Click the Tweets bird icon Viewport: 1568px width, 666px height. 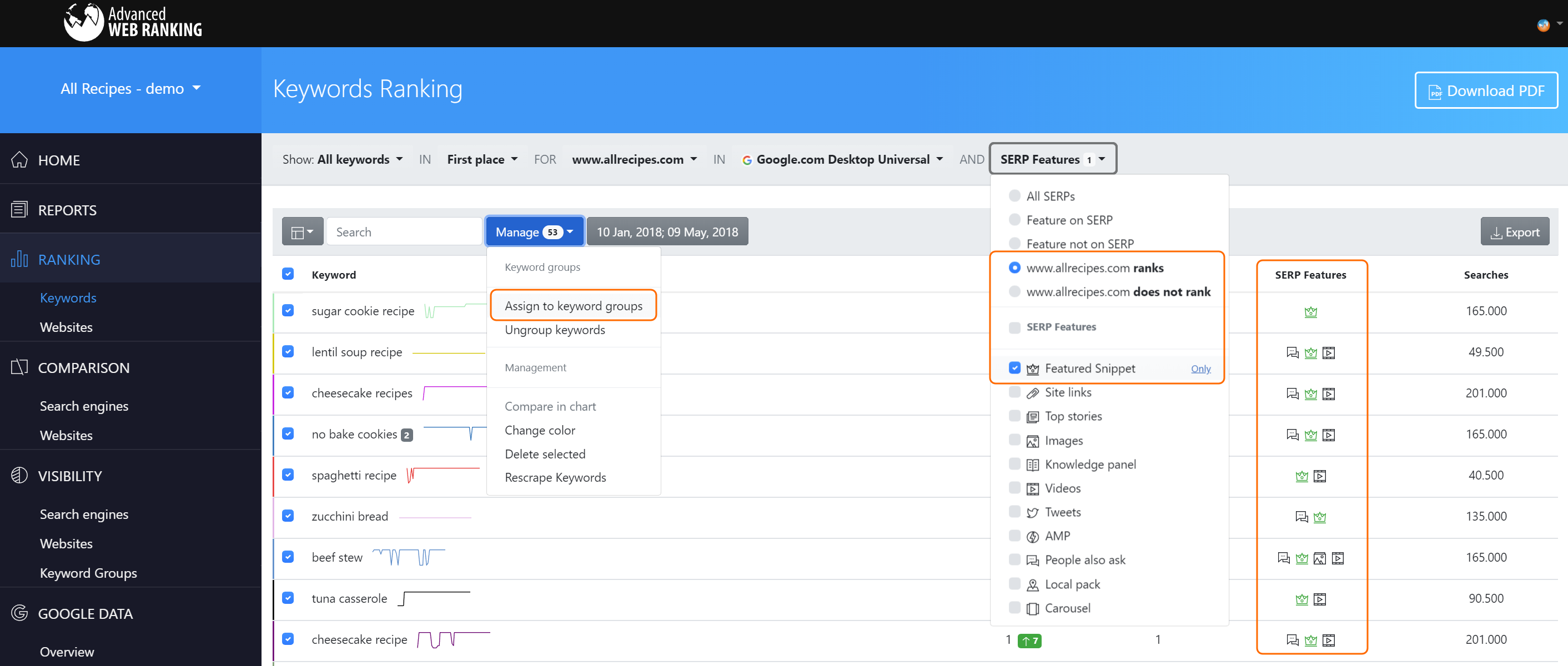1032,513
